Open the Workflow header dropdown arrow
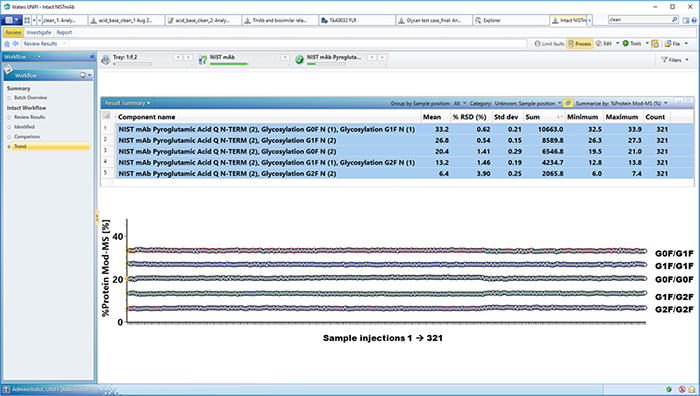The image size is (700, 396). click(39, 57)
